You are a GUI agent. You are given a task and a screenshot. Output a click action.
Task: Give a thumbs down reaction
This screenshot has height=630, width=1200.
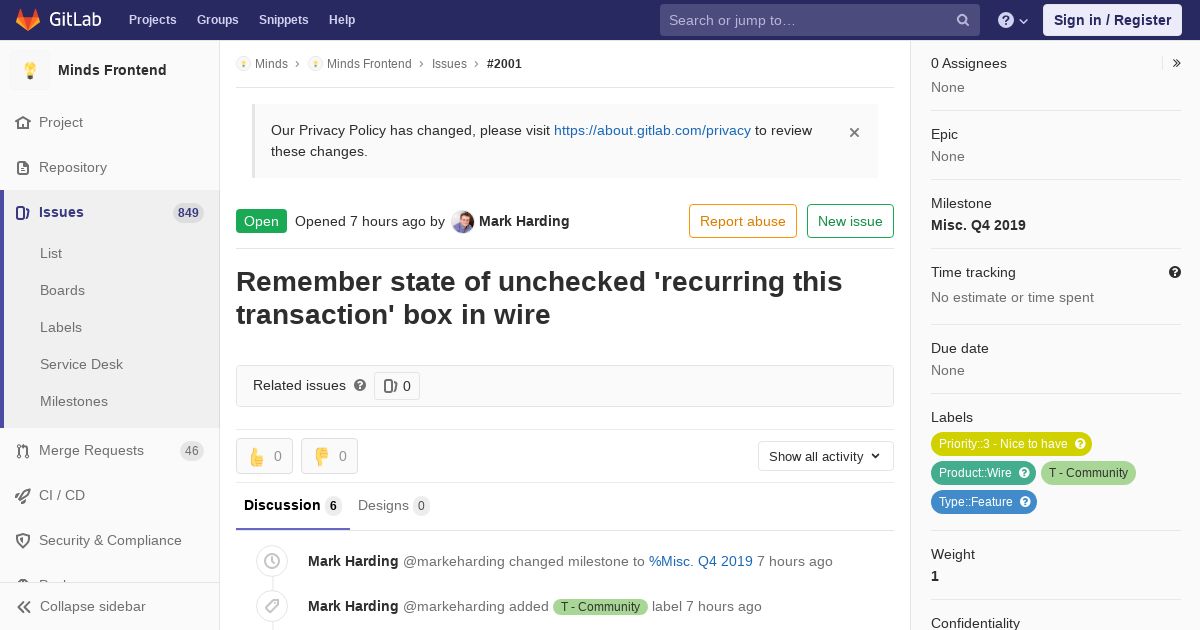[x=329, y=456]
